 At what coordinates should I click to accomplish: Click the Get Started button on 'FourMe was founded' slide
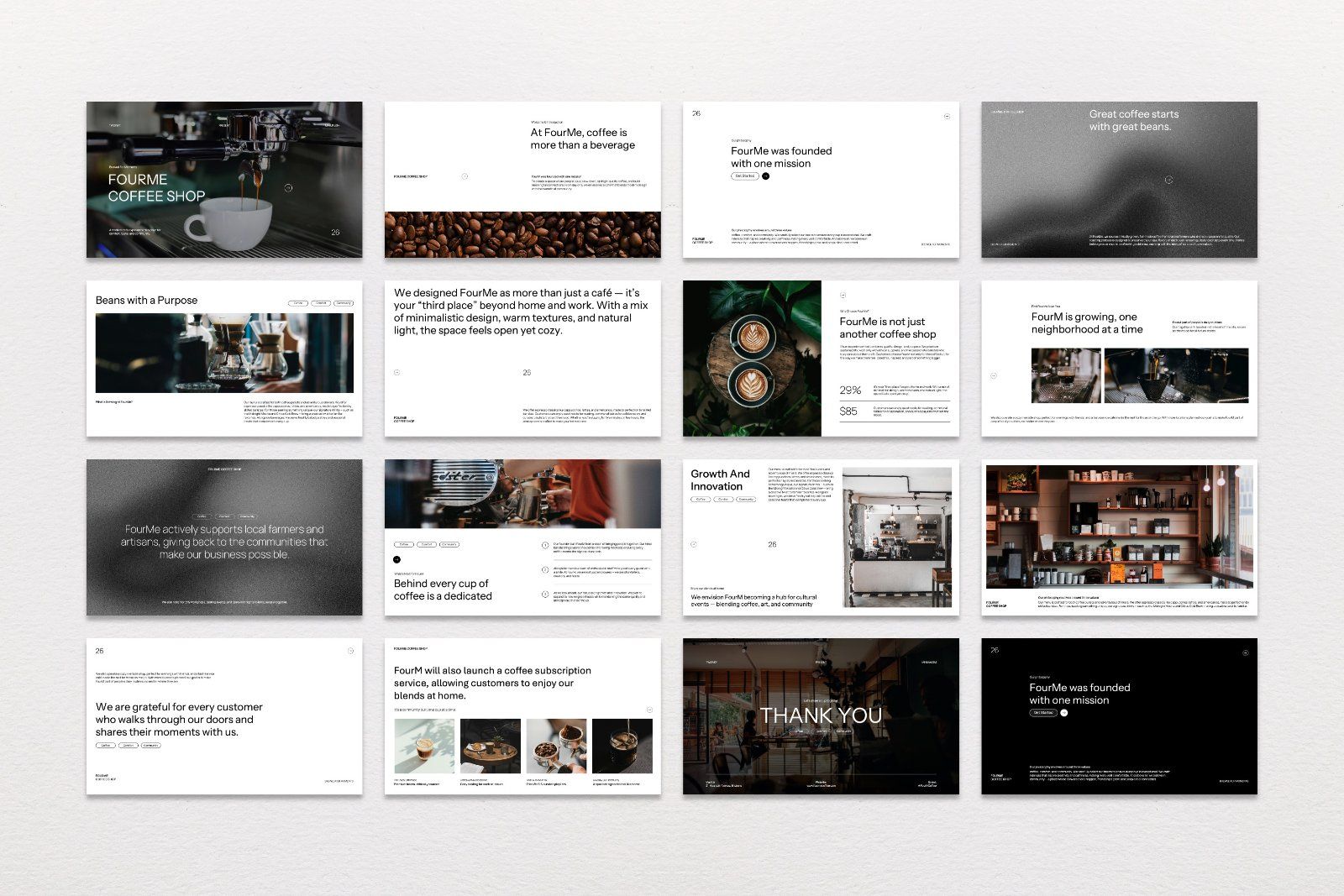coord(745,176)
